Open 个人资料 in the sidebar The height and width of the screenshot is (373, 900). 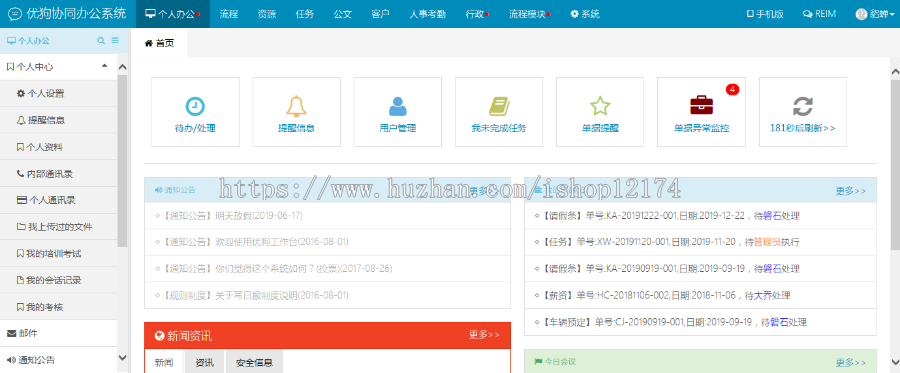59,147
